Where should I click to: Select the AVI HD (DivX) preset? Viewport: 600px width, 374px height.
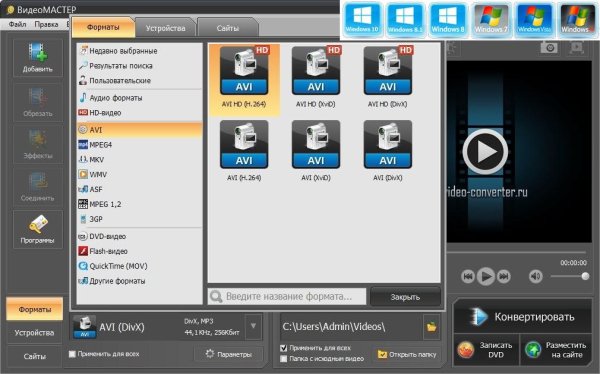click(x=388, y=77)
